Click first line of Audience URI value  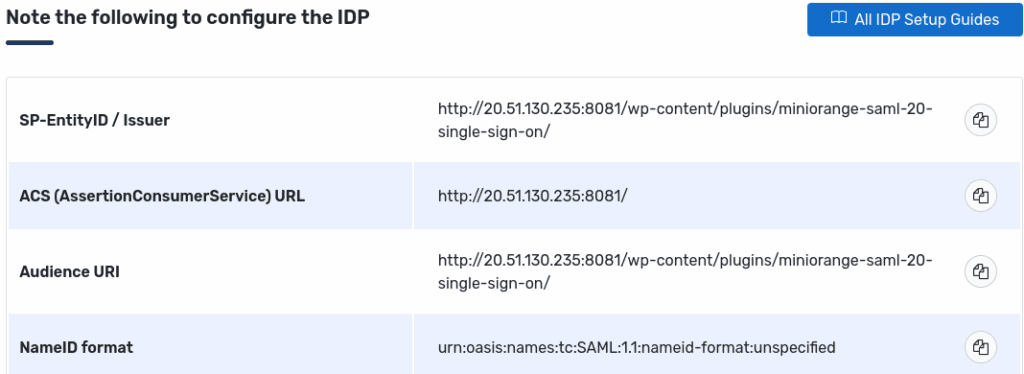[x=685, y=260]
